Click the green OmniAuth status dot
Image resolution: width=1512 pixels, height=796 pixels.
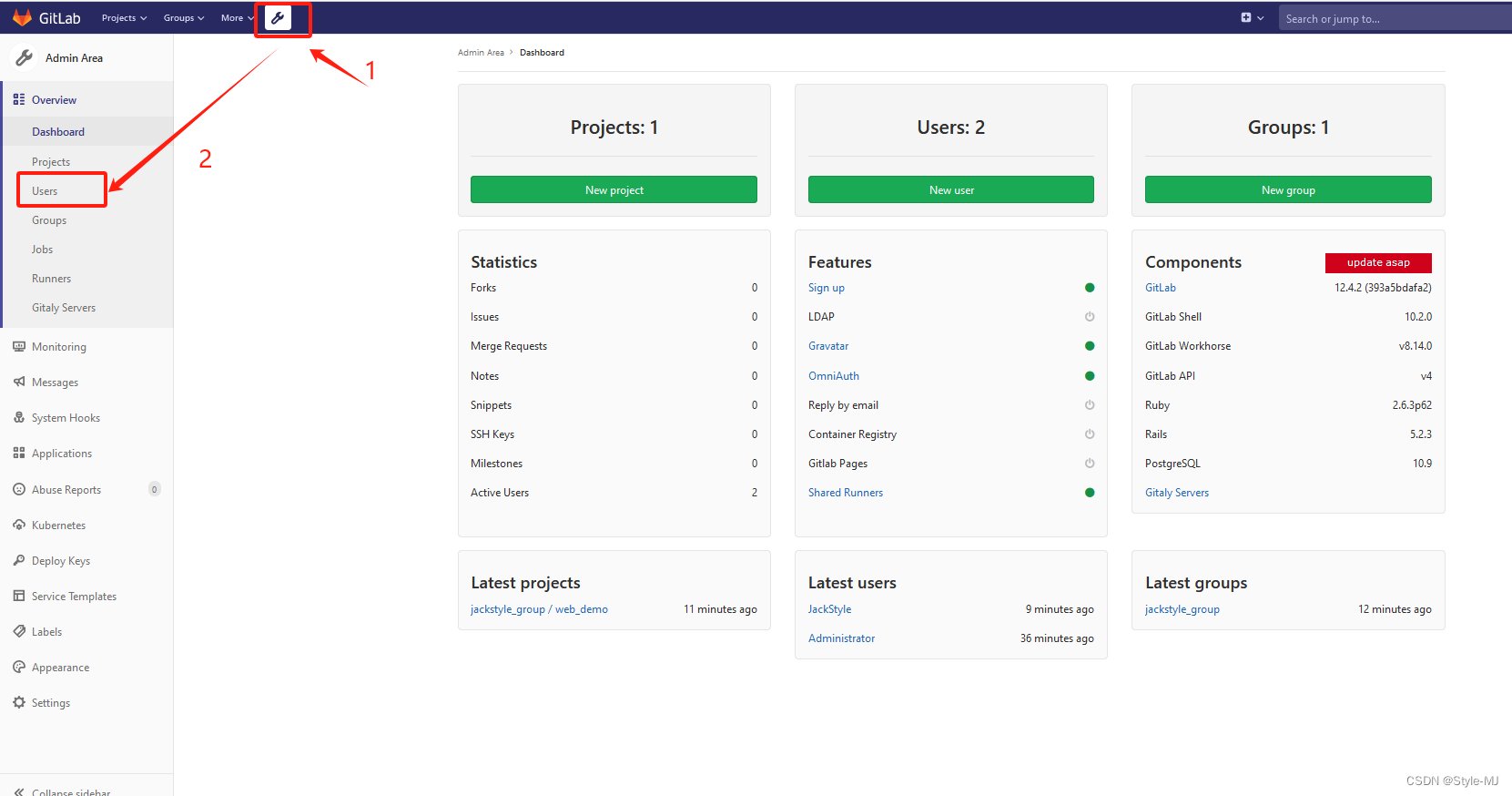[1090, 376]
